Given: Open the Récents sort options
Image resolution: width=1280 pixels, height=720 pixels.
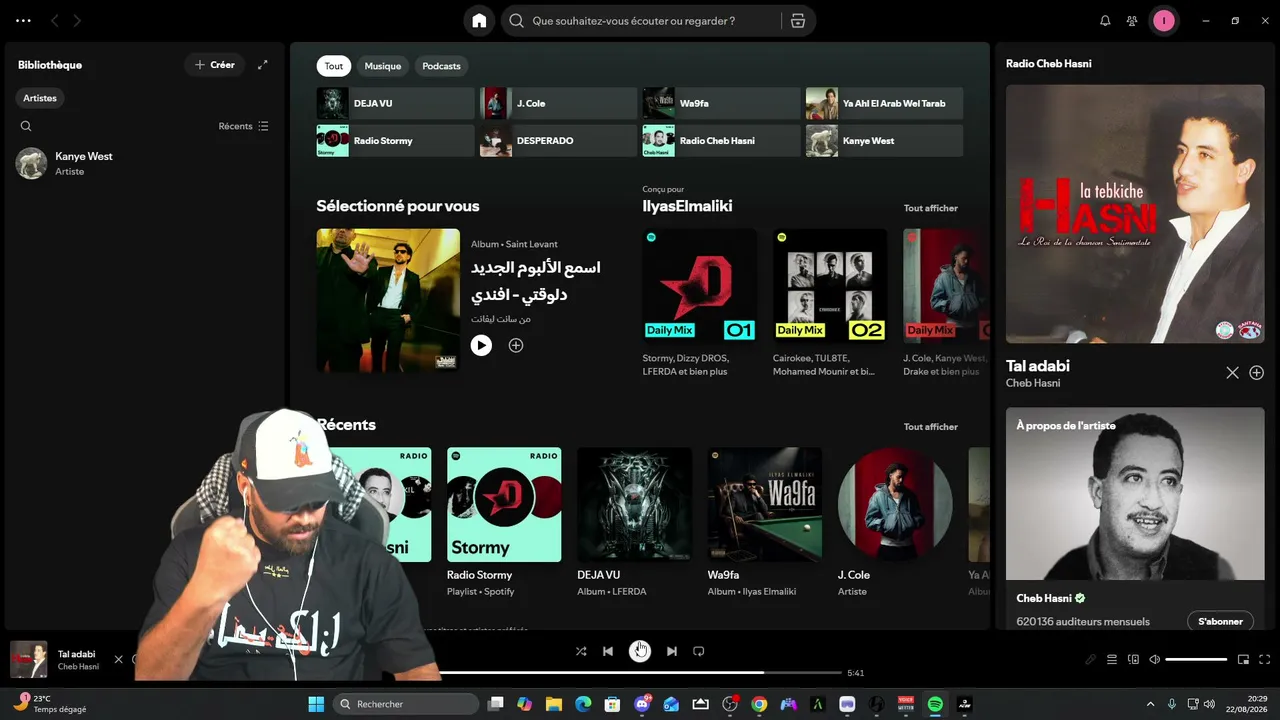Looking at the screenshot, I should click(244, 126).
